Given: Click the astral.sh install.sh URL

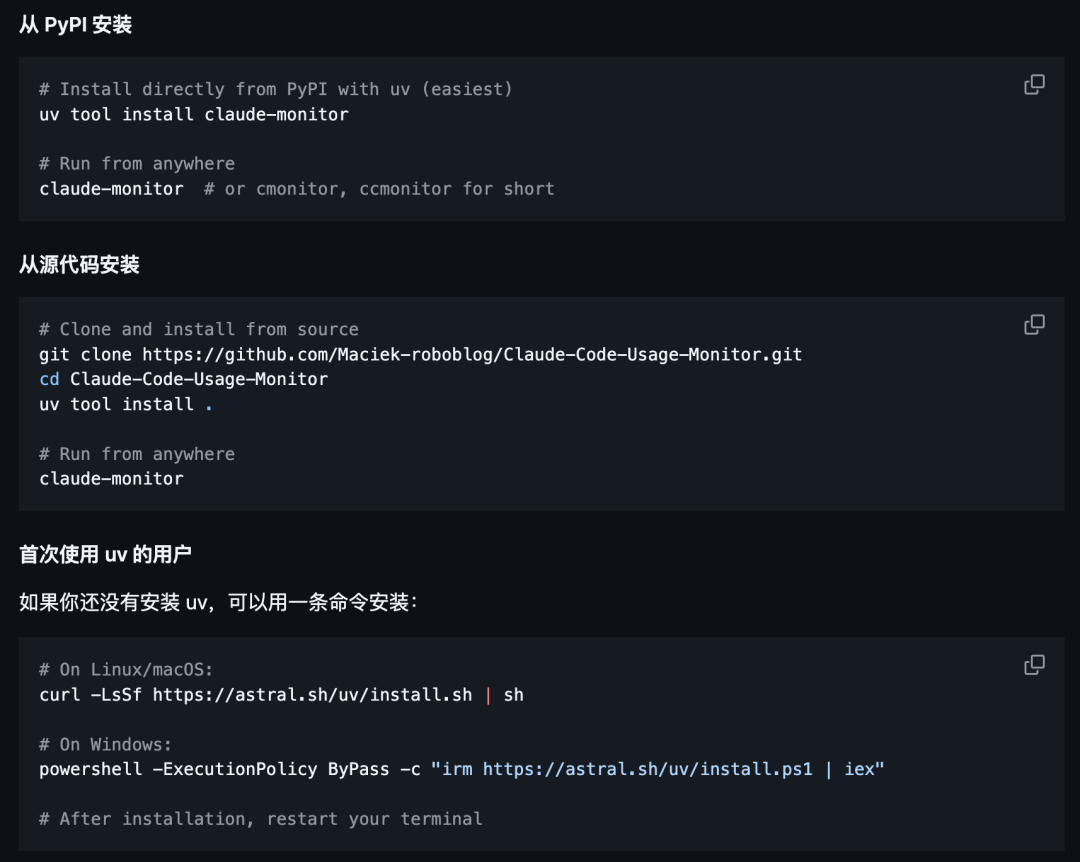Looking at the screenshot, I should (312, 695).
